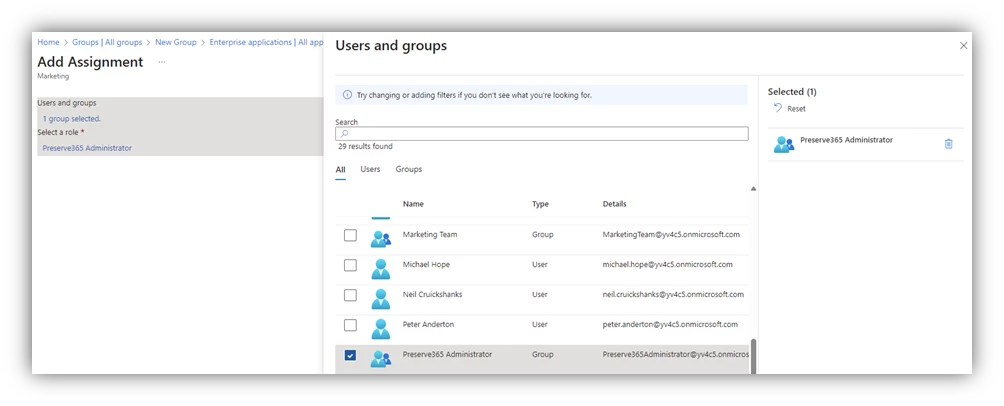Click Preserve365 Administrator name in the Selected panel

tap(846, 140)
